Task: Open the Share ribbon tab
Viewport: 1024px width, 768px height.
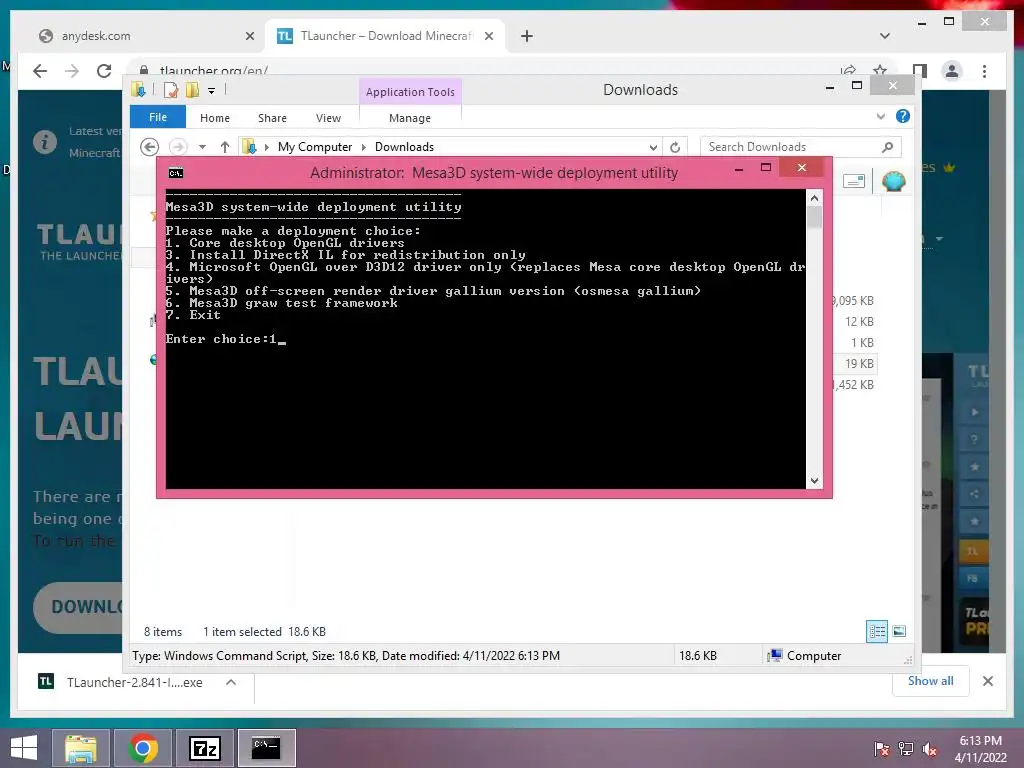Action: 272,118
